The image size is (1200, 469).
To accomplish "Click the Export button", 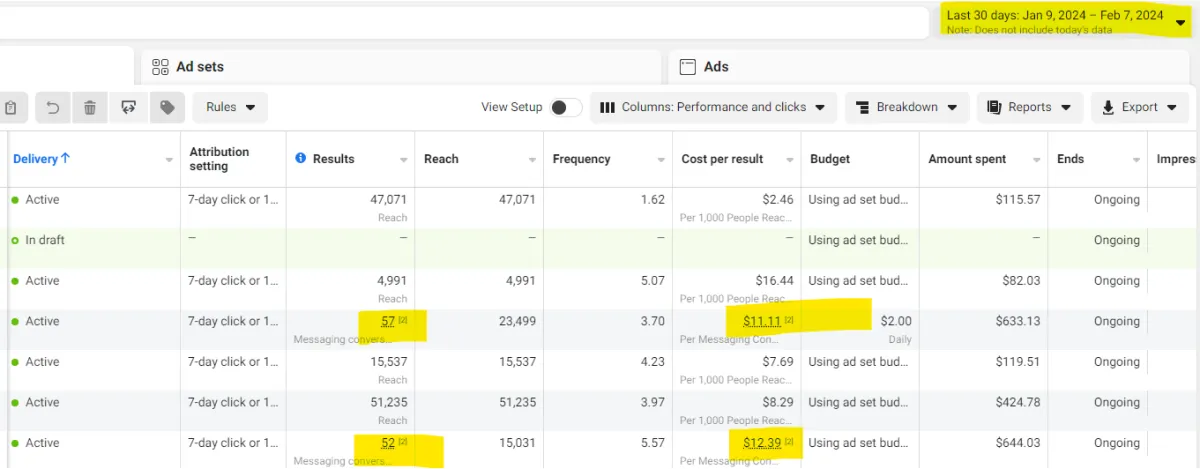I will tap(1139, 107).
